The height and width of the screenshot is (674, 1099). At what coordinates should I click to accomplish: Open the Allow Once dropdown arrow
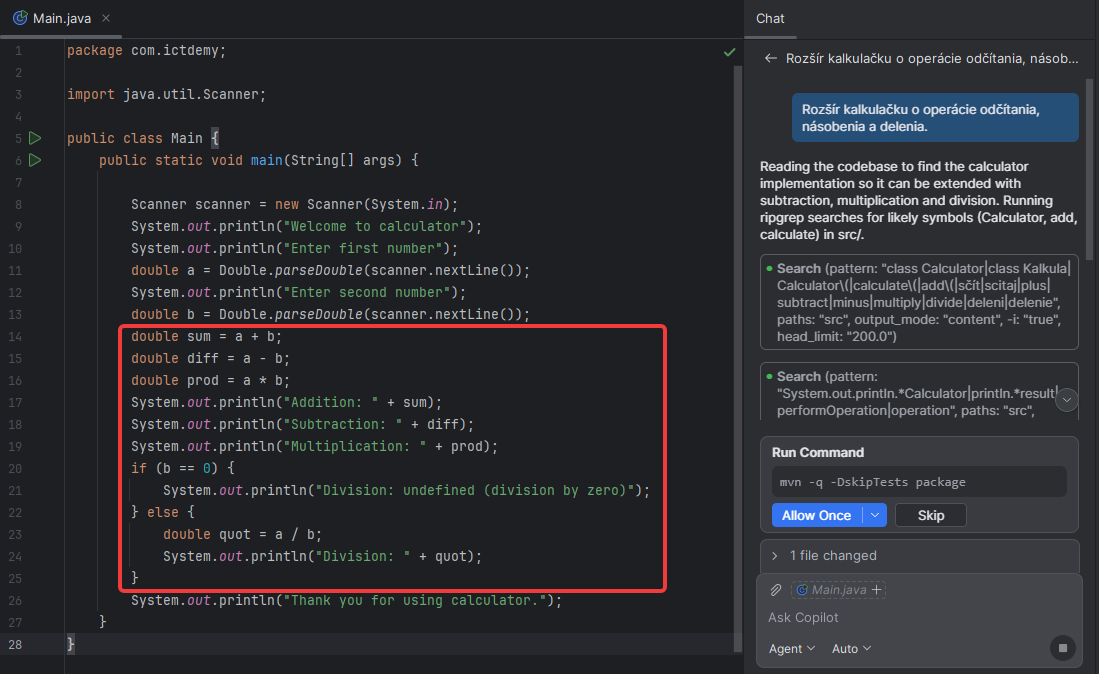point(875,515)
